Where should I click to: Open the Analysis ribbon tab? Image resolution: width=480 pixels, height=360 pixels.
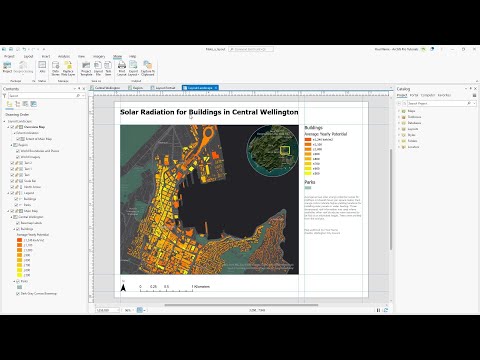(64, 56)
